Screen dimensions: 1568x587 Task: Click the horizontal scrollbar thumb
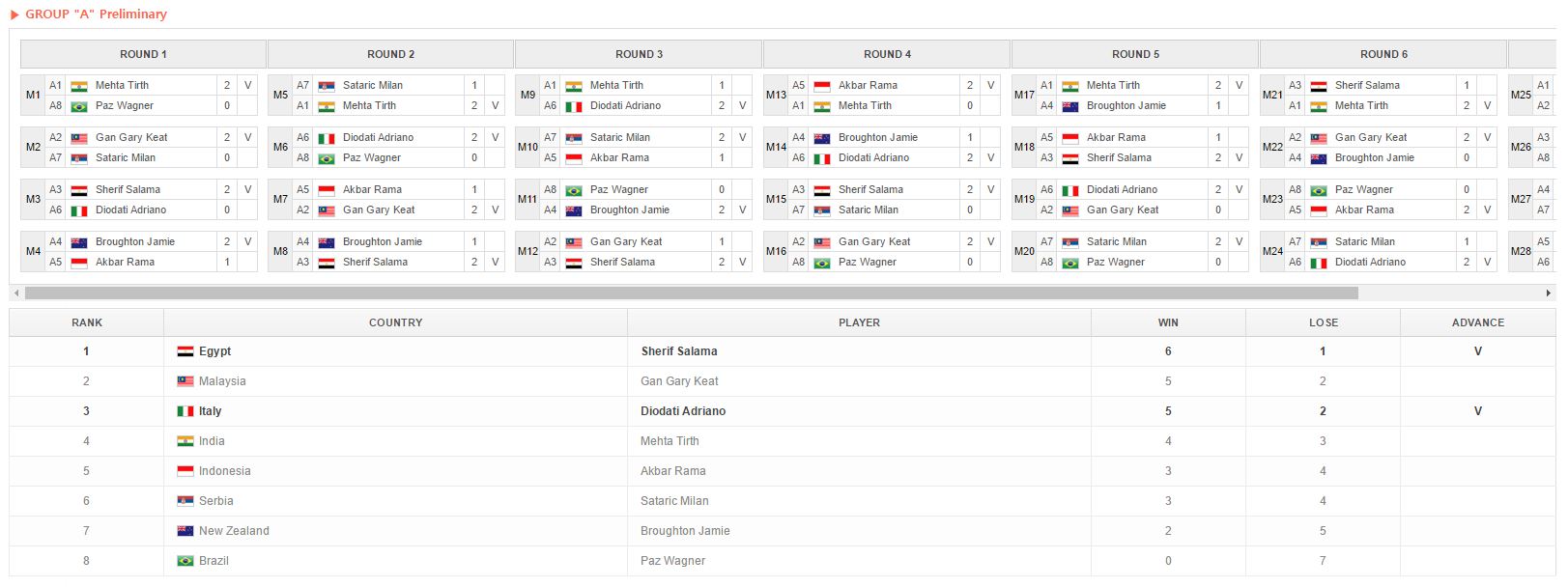click(x=691, y=293)
